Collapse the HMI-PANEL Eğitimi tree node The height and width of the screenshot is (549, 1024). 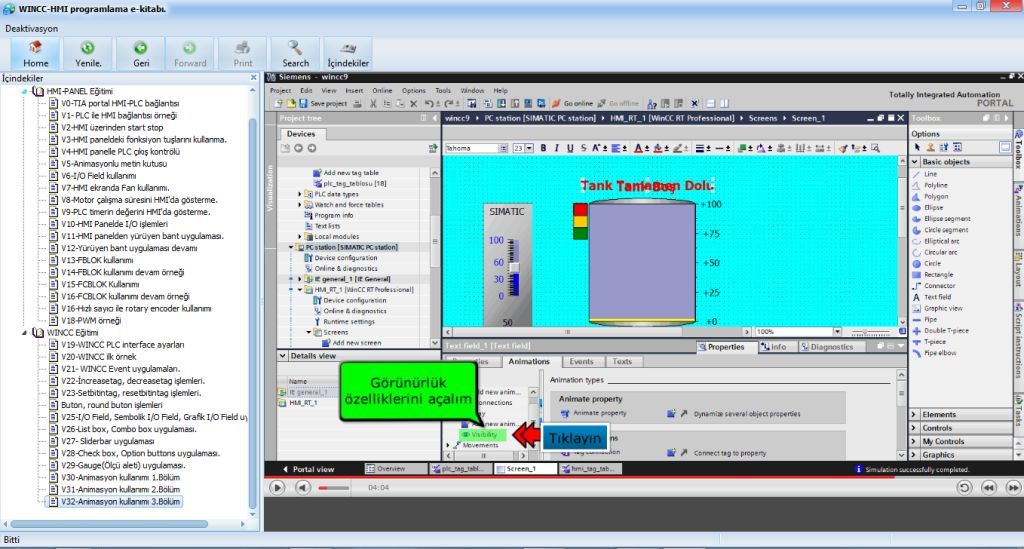click(25, 91)
